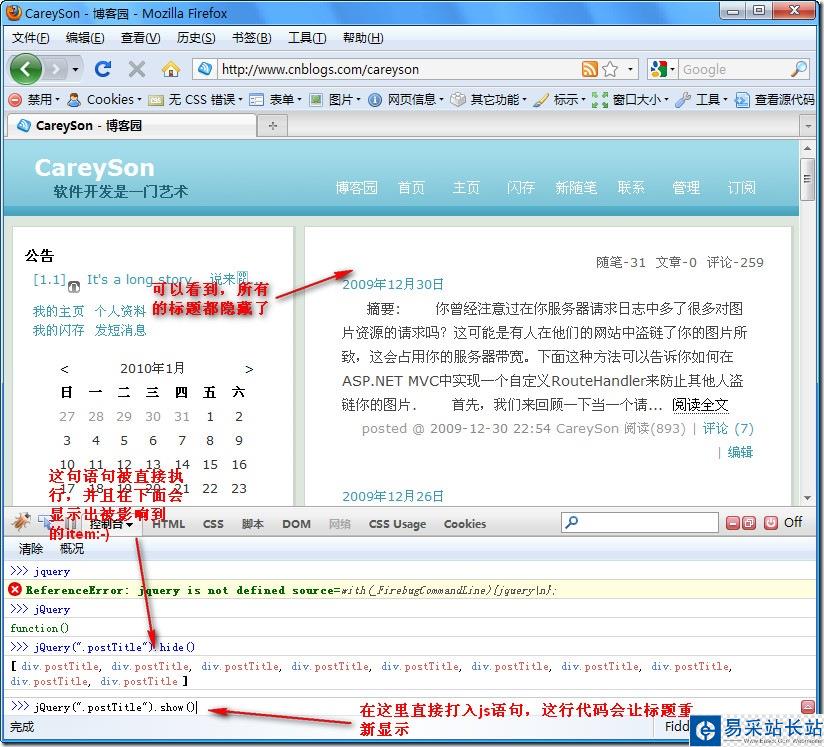Click the 新随笔 navigation link

(x=576, y=187)
